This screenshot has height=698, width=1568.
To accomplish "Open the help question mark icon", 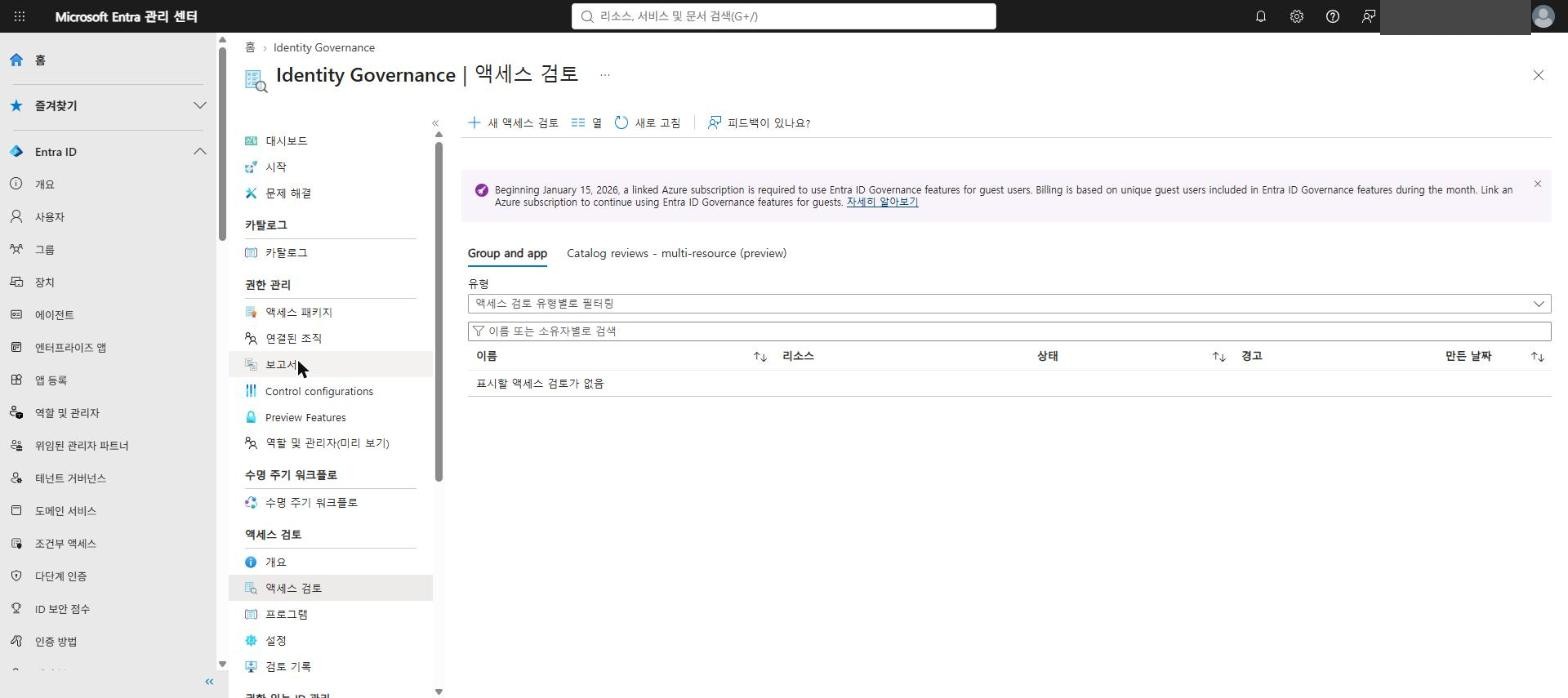I will (x=1332, y=16).
